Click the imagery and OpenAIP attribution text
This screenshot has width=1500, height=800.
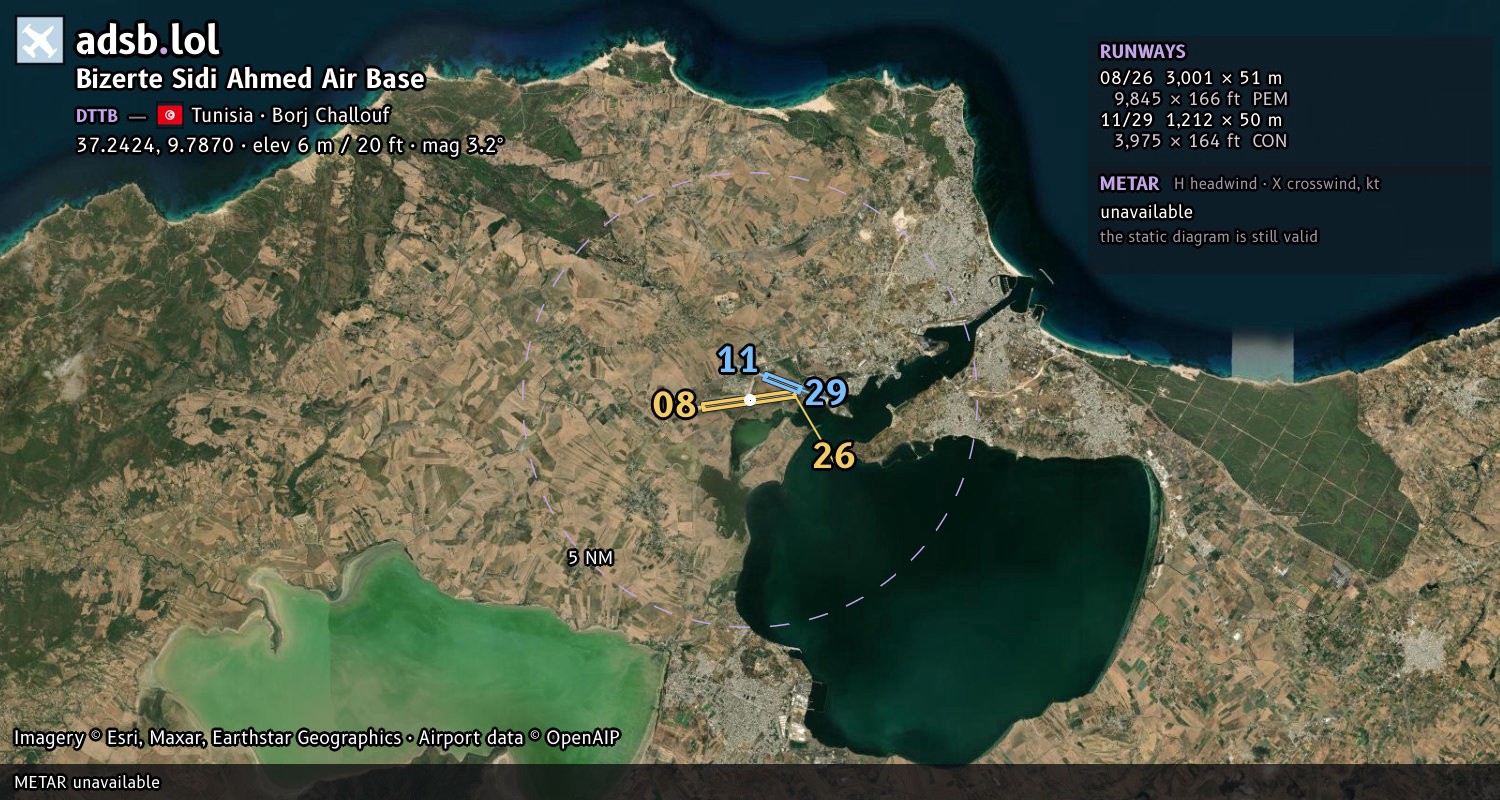pos(317,738)
